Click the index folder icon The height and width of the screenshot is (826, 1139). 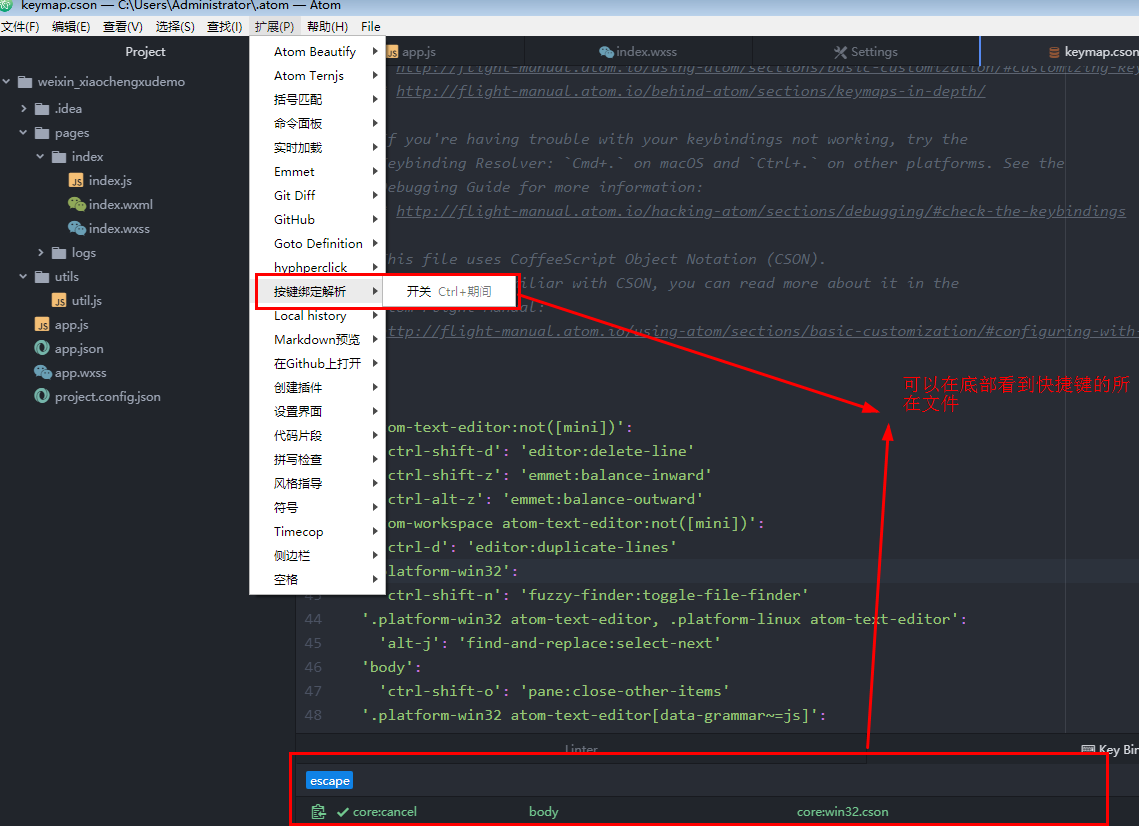click(x=60, y=156)
